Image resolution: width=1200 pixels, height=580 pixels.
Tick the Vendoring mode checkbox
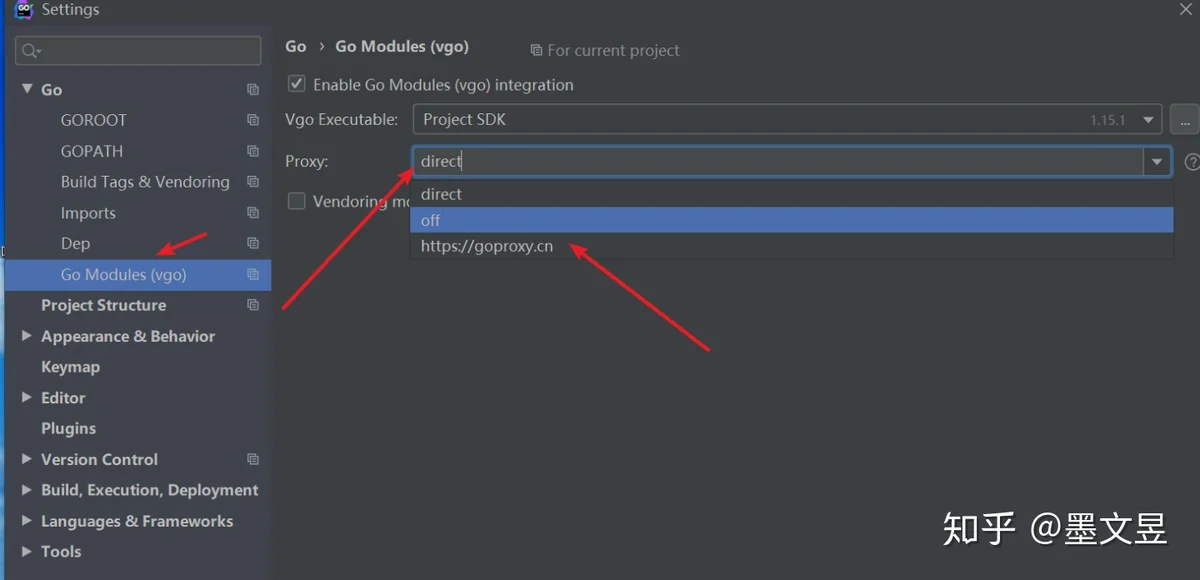tap(296, 201)
